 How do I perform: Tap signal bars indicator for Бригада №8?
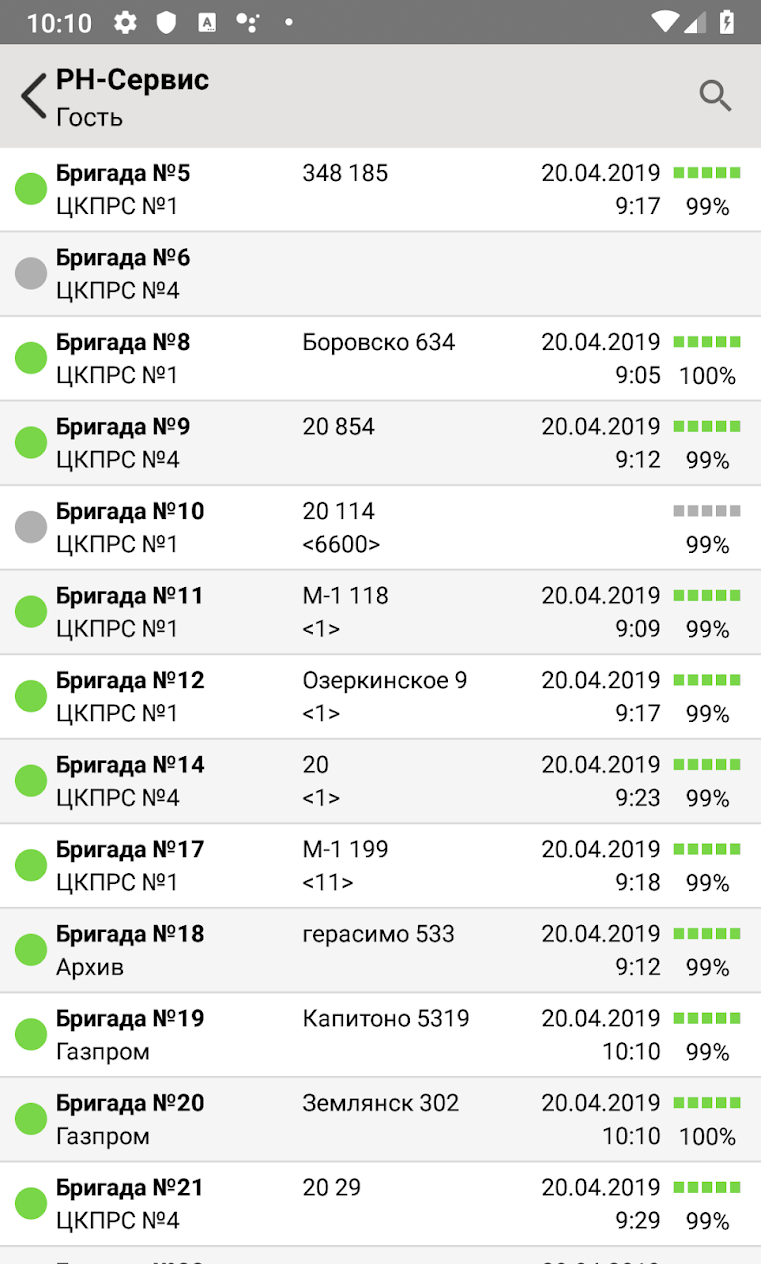click(x=707, y=342)
